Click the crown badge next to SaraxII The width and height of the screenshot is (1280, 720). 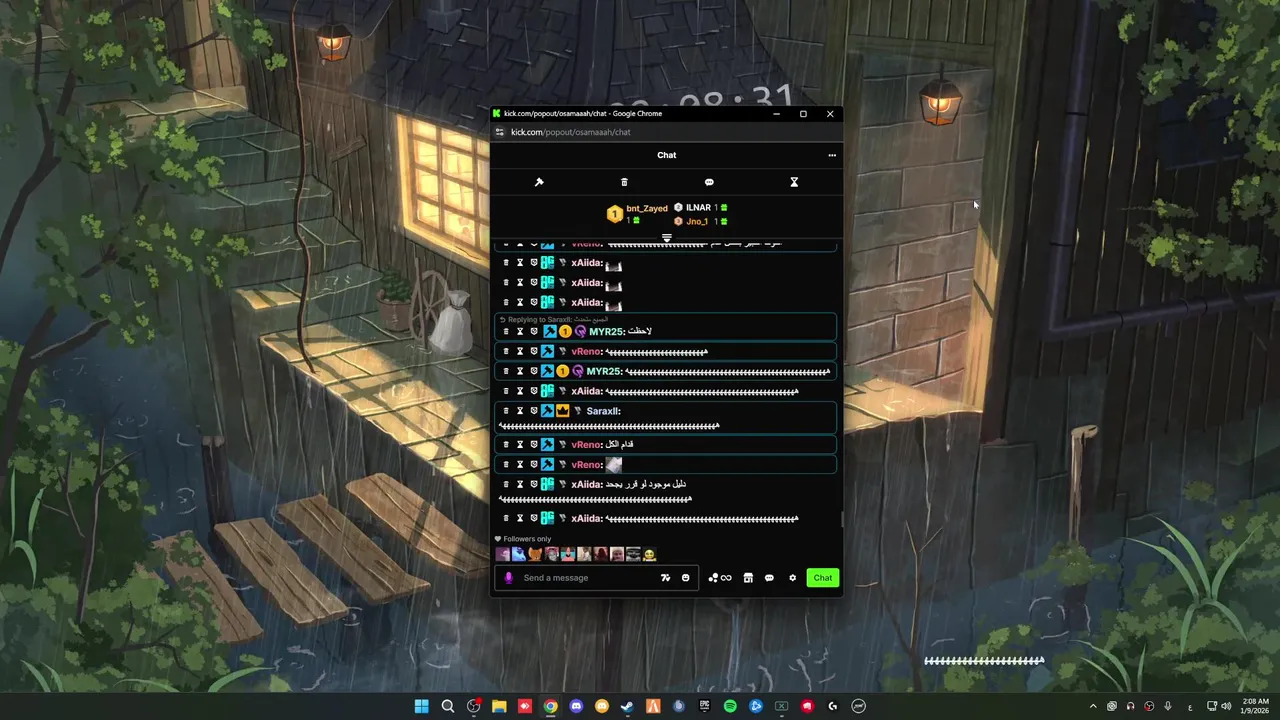point(562,411)
